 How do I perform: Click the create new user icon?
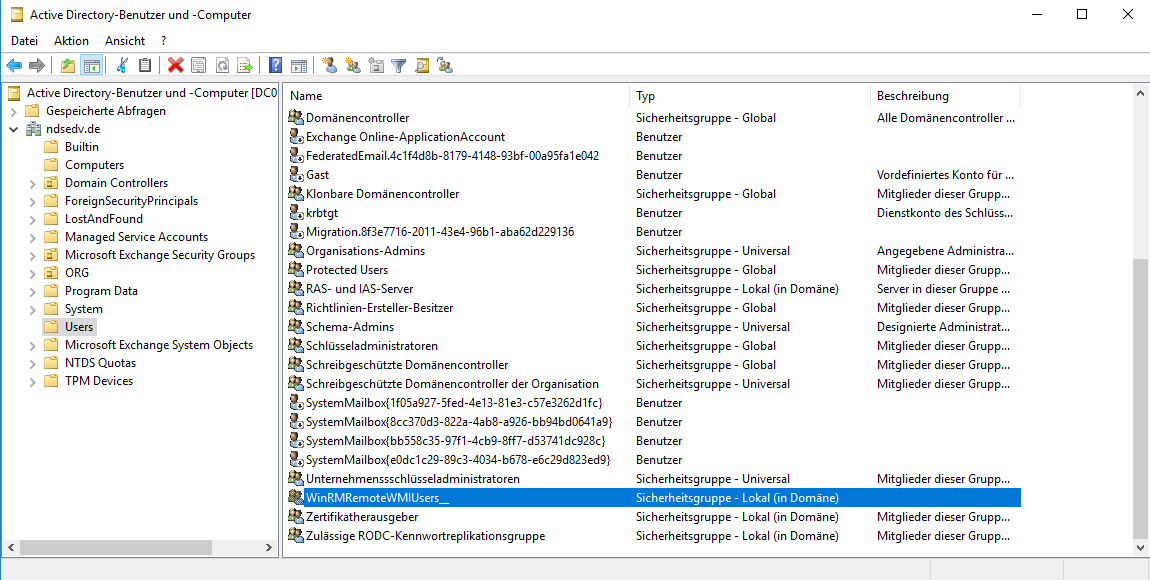click(x=329, y=66)
